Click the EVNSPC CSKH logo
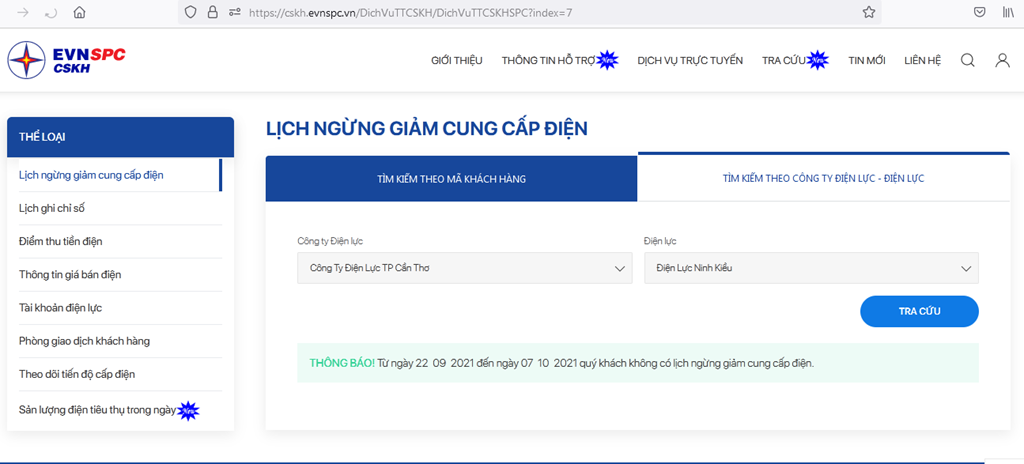 (x=67, y=60)
